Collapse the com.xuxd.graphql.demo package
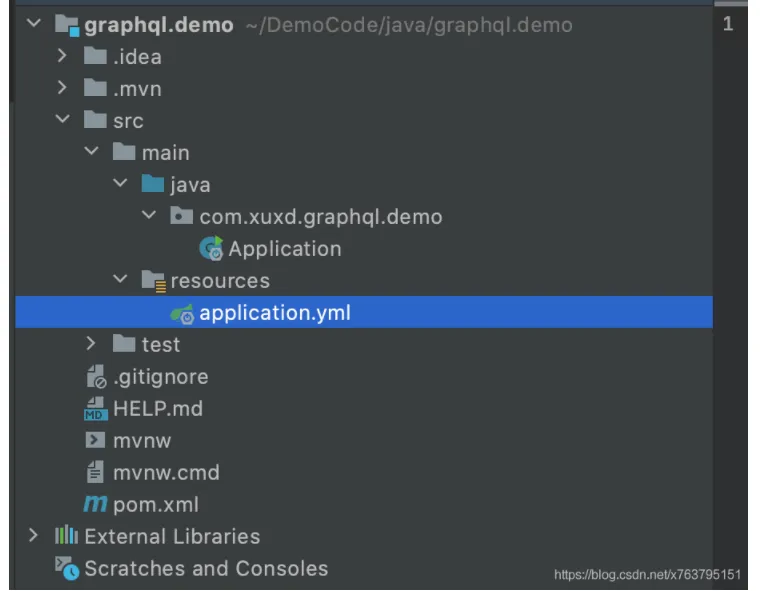The height and width of the screenshot is (591, 760). tap(150, 217)
